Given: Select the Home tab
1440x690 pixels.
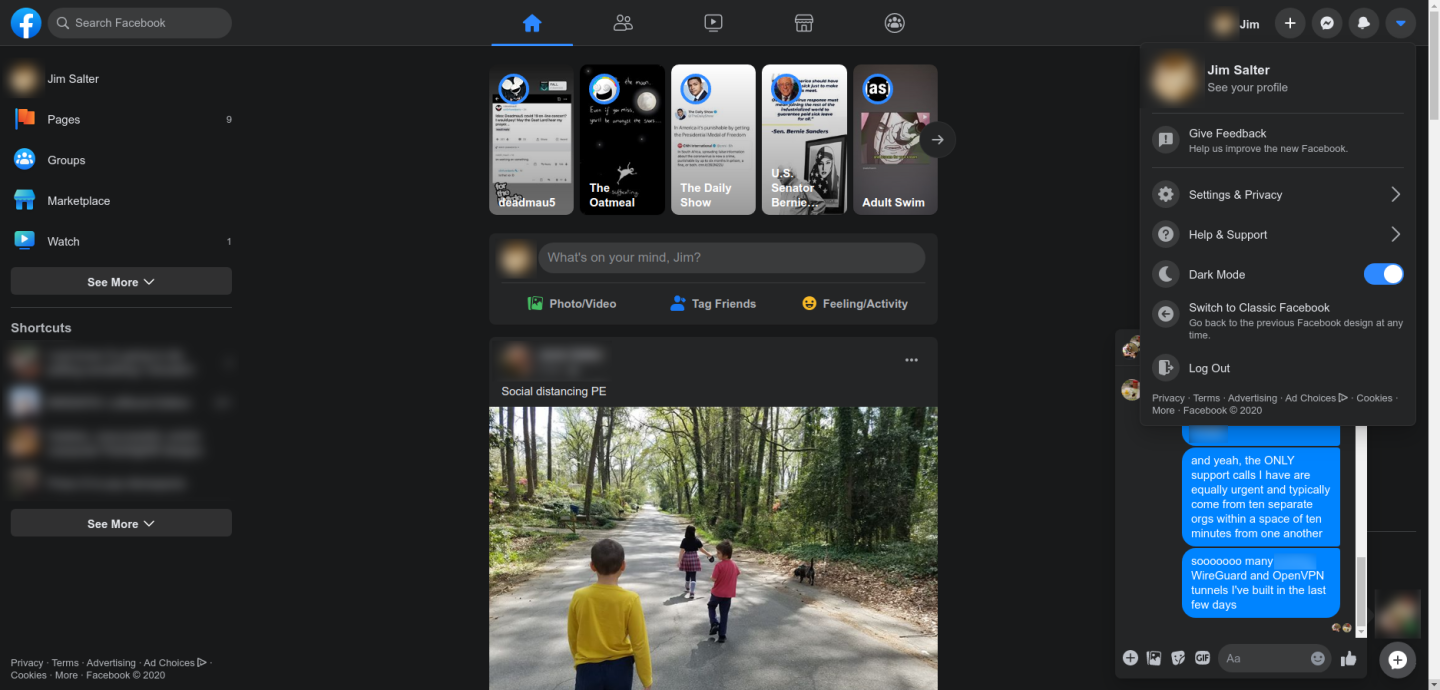Looking at the screenshot, I should [x=532, y=22].
